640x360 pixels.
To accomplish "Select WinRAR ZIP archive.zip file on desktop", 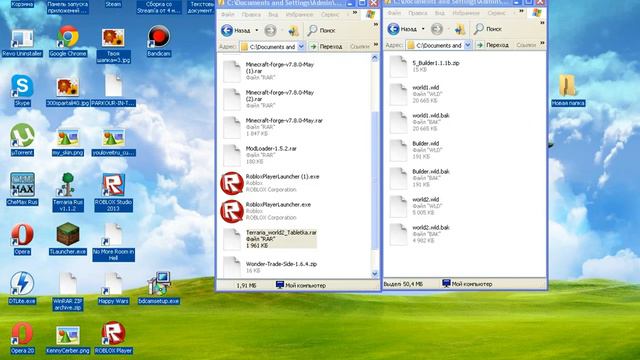I will pos(68,292).
